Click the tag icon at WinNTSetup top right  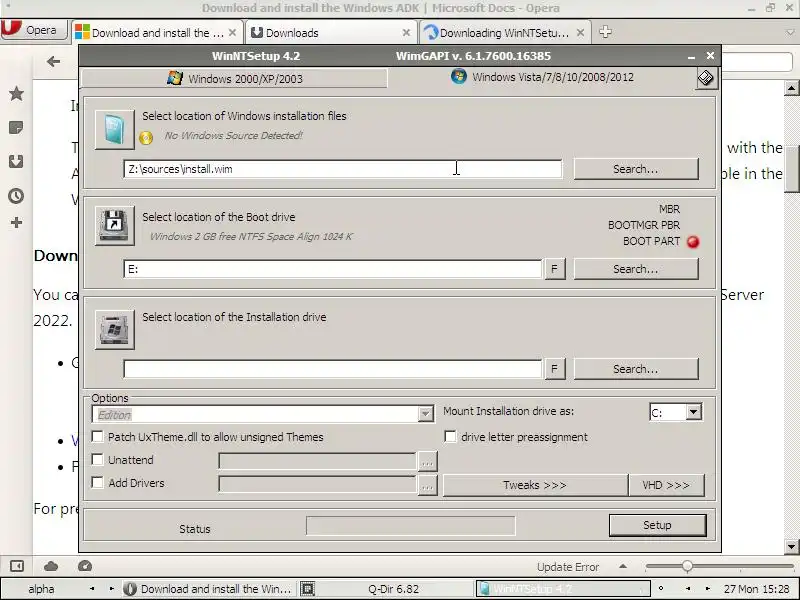coord(706,78)
